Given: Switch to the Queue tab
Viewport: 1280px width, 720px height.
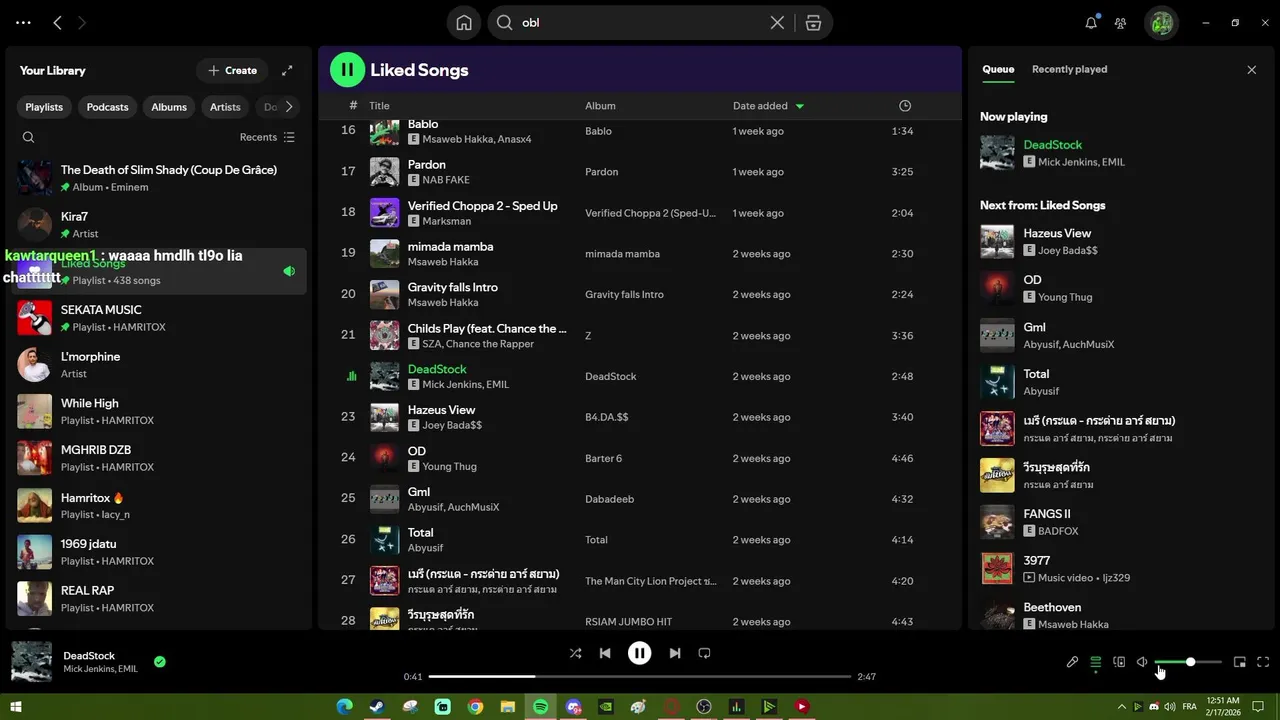Looking at the screenshot, I should point(998,70).
